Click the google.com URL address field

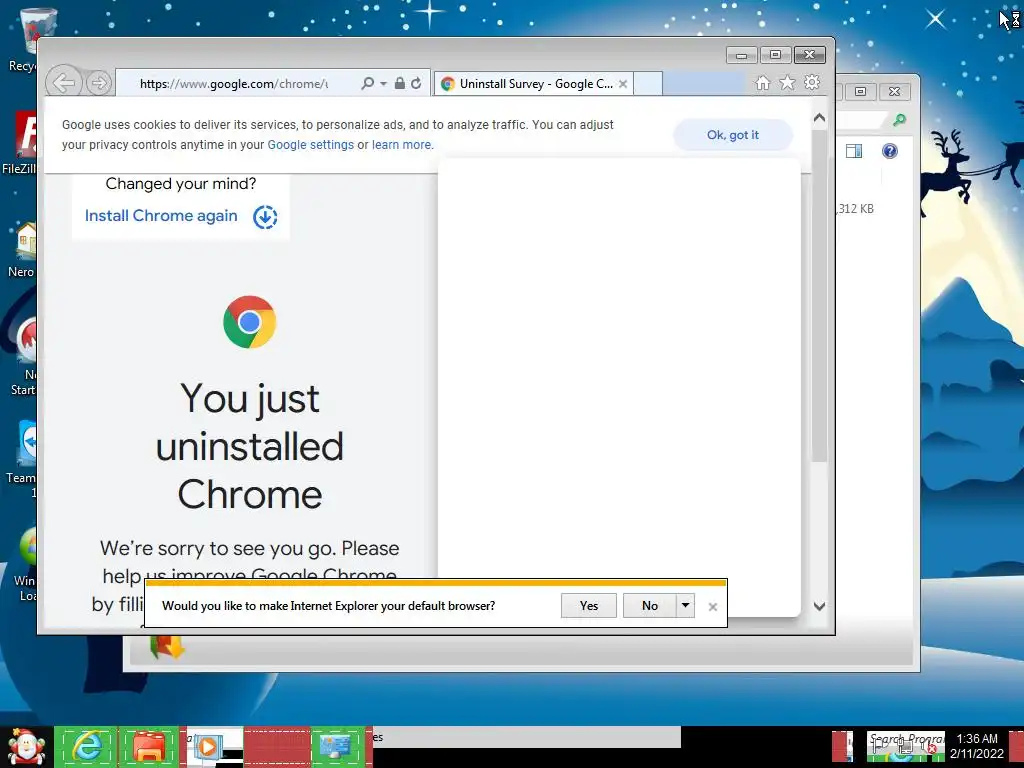point(234,84)
